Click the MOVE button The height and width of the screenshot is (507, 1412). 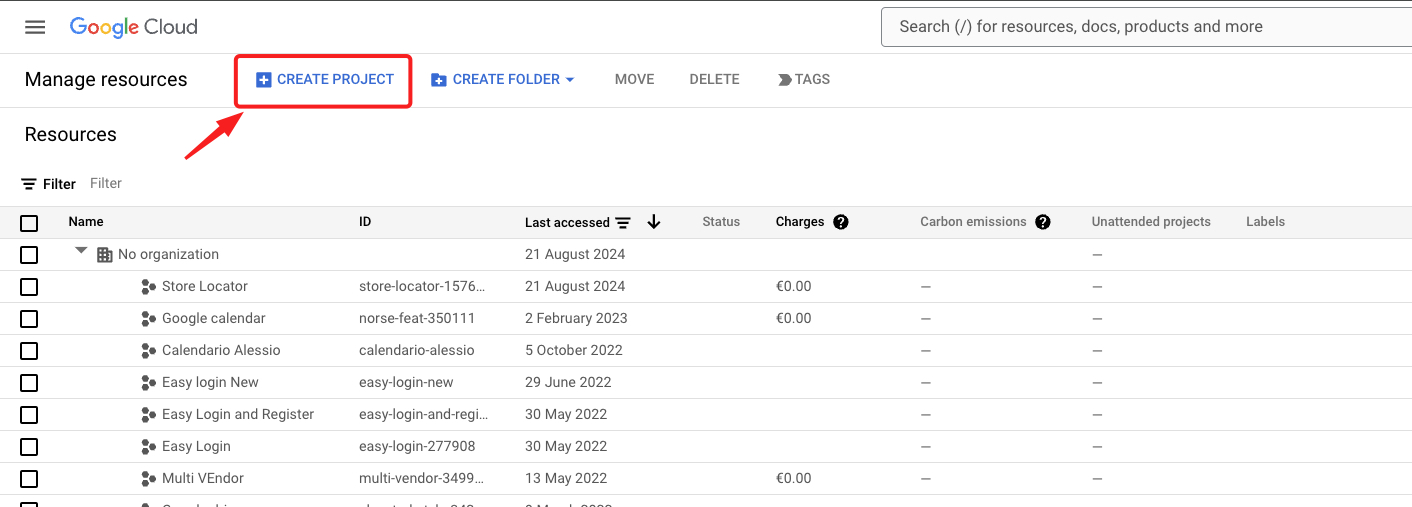pyautogui.click(x=634, y=80)
